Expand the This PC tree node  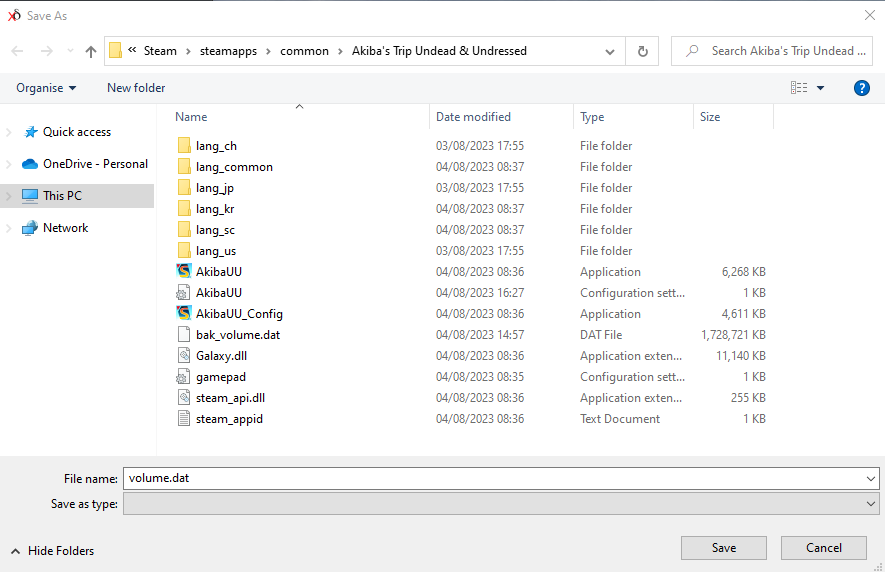pyautogui.click(x=8, y=197)
